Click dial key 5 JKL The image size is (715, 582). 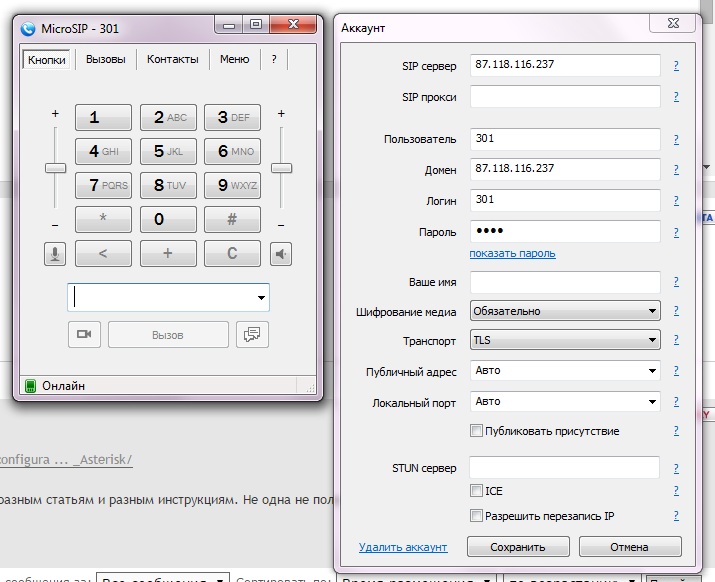pyautogui.click(x=168, y=151)
